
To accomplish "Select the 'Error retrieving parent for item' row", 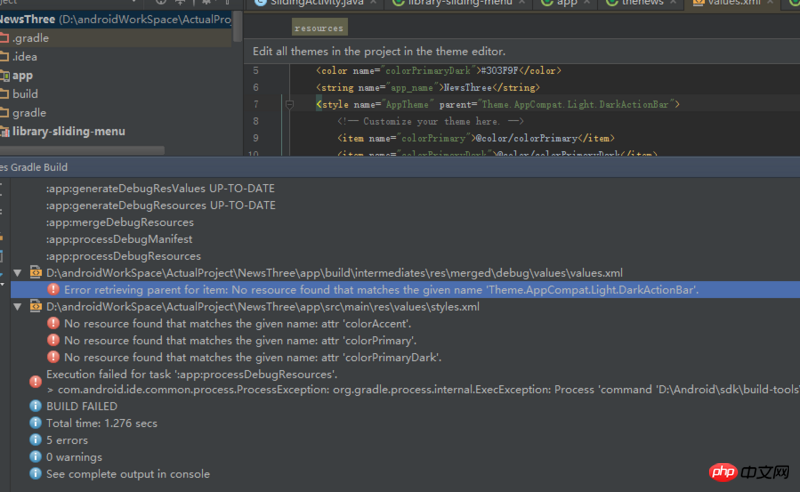I will tap(380, 289).
